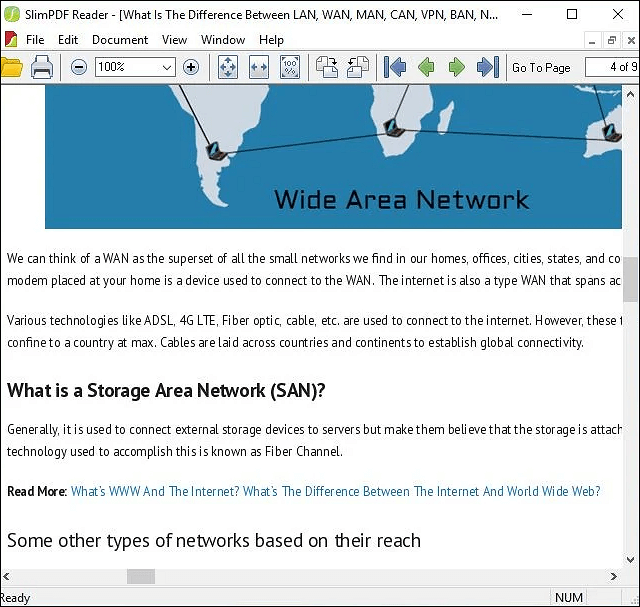The height and width of the screenshot is (607, 640).
Task: Maximize the SlimPDF Reader window
Action: coord(572,14)
